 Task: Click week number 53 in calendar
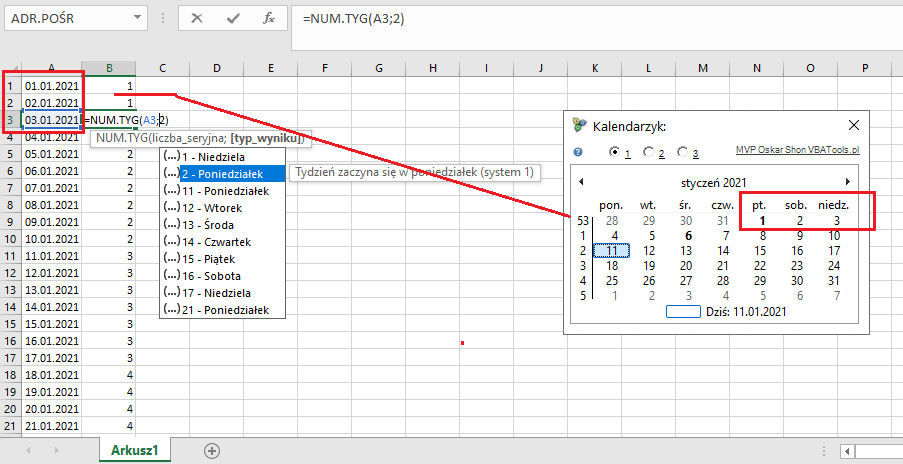(x=583, y=220)
